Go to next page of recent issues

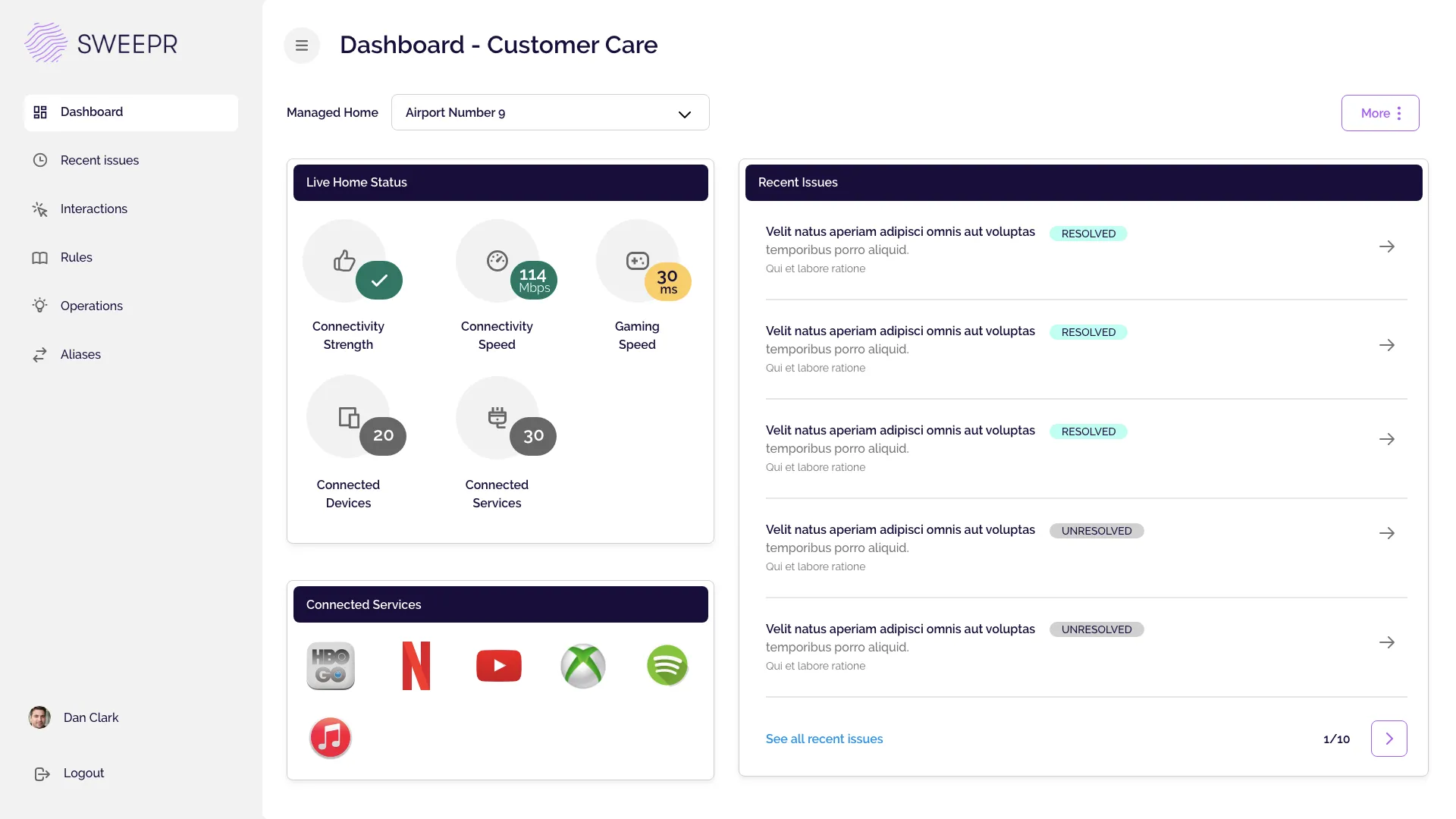(1389, 739)
